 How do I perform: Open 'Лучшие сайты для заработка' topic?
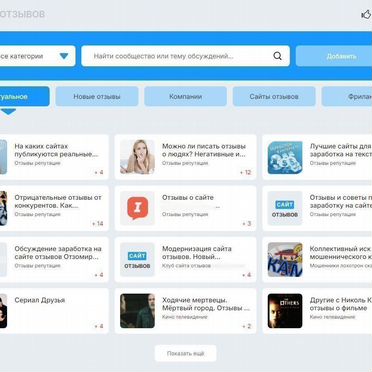pos(341,150)
